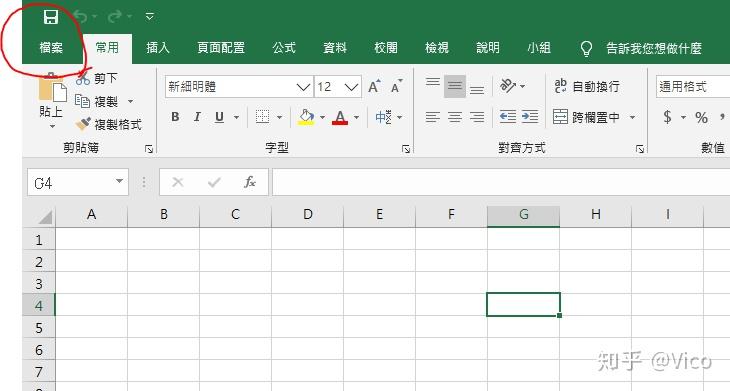Click Decrease Font Size icon
This screenshot has width=730, height=391.
[396, 87]
